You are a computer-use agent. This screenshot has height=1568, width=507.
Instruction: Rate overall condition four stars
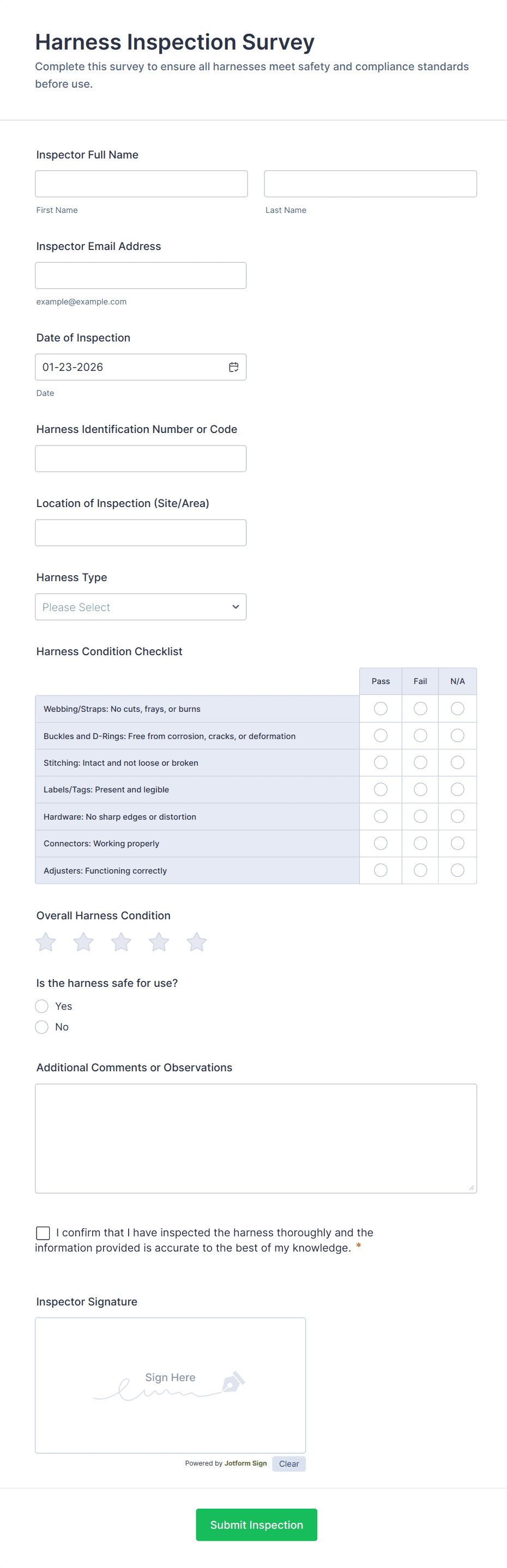click(159, 942)
